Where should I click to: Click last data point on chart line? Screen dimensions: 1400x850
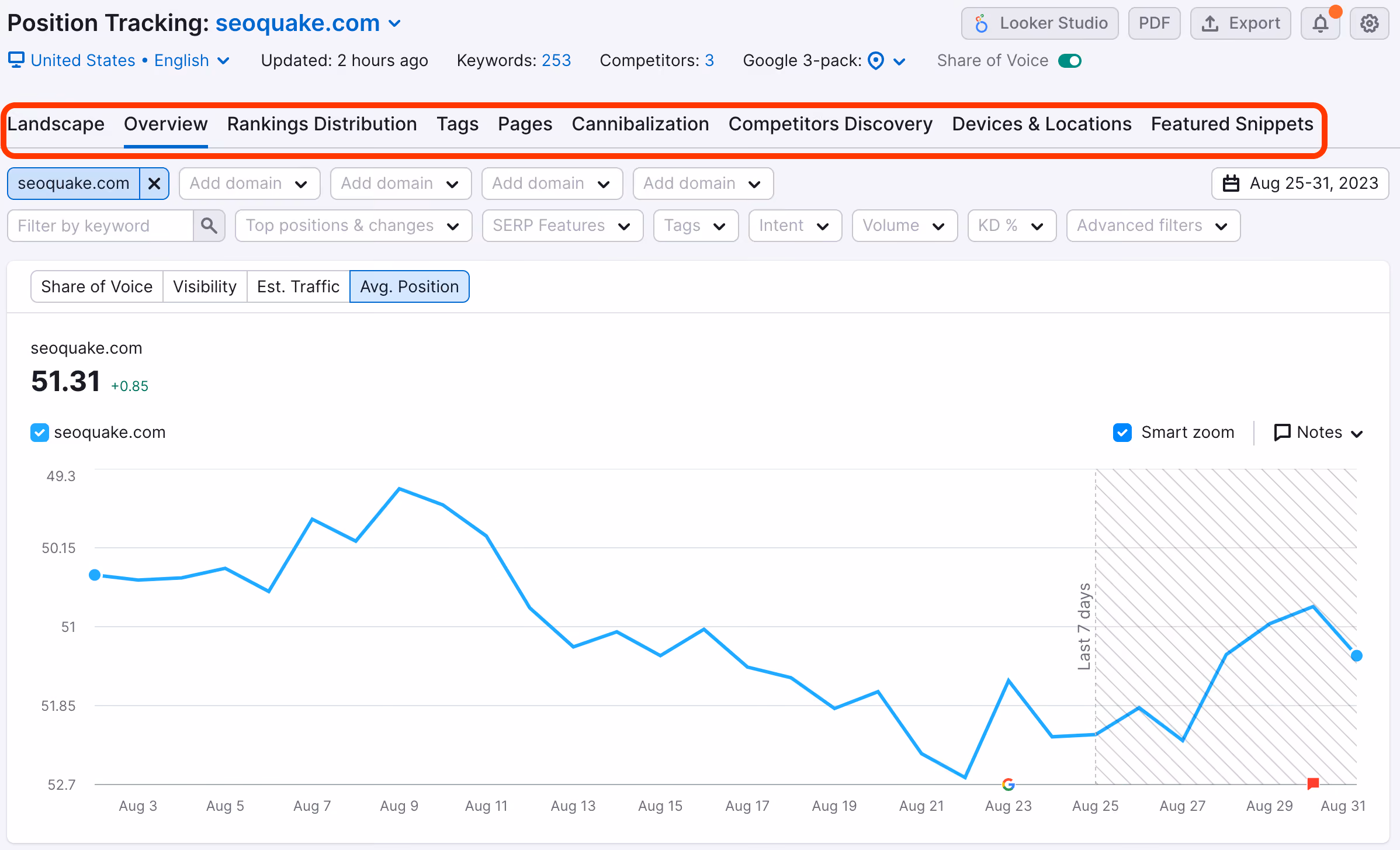1357,656
